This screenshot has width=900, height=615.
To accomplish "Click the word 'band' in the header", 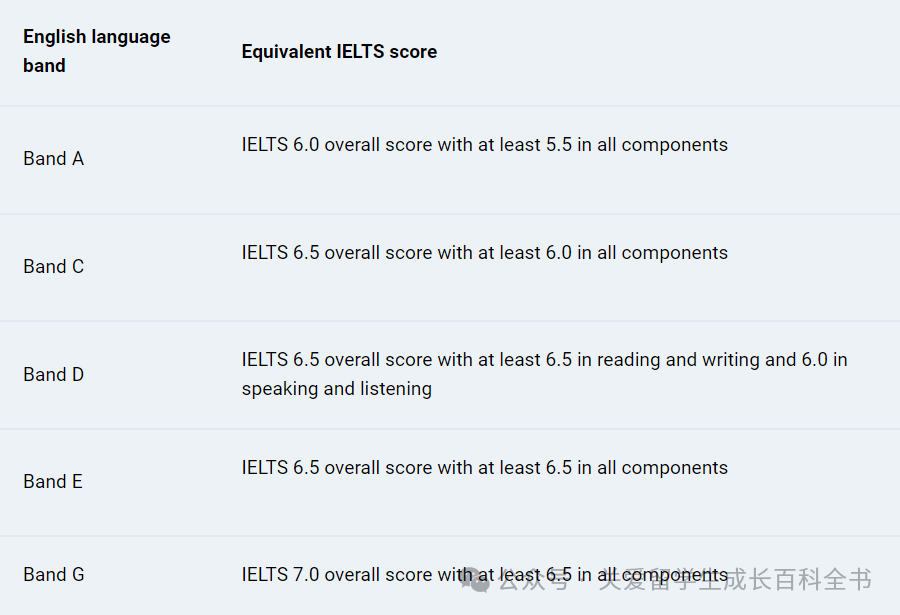I will 44,65.
